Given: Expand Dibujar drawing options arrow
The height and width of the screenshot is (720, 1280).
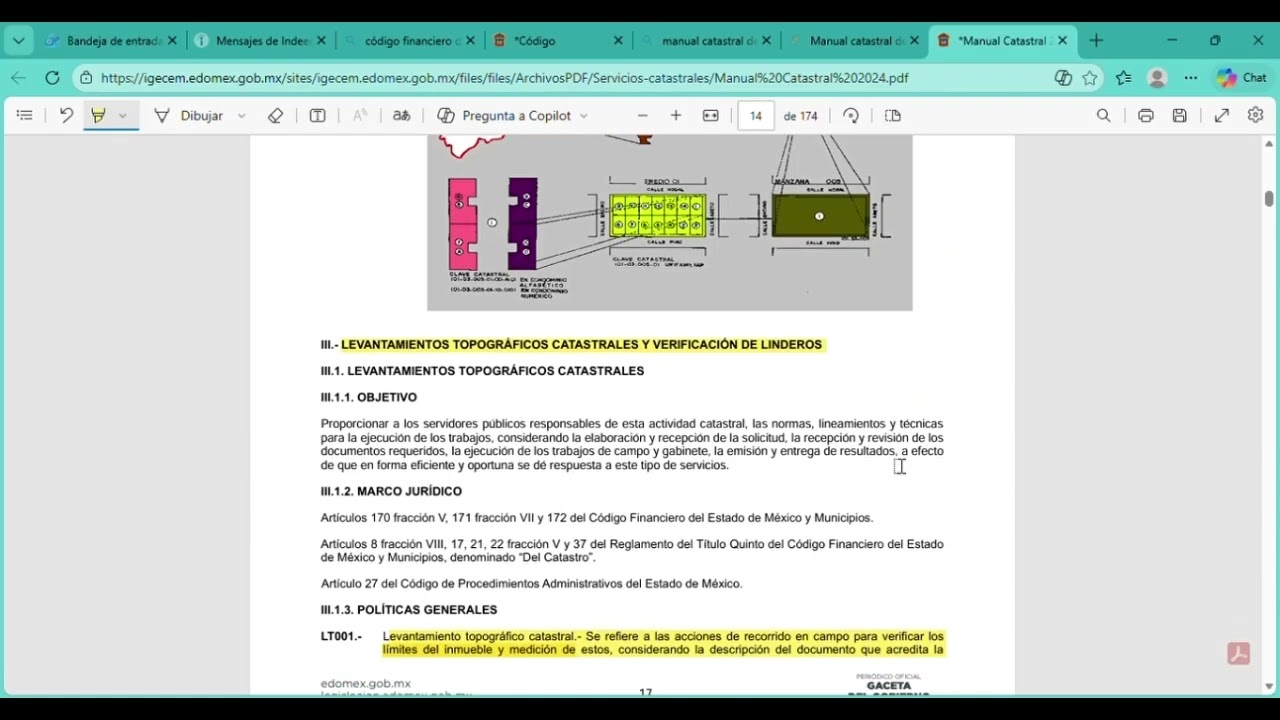Looking at the screenshot, I should pyautogui.click(x=241, y=116).
